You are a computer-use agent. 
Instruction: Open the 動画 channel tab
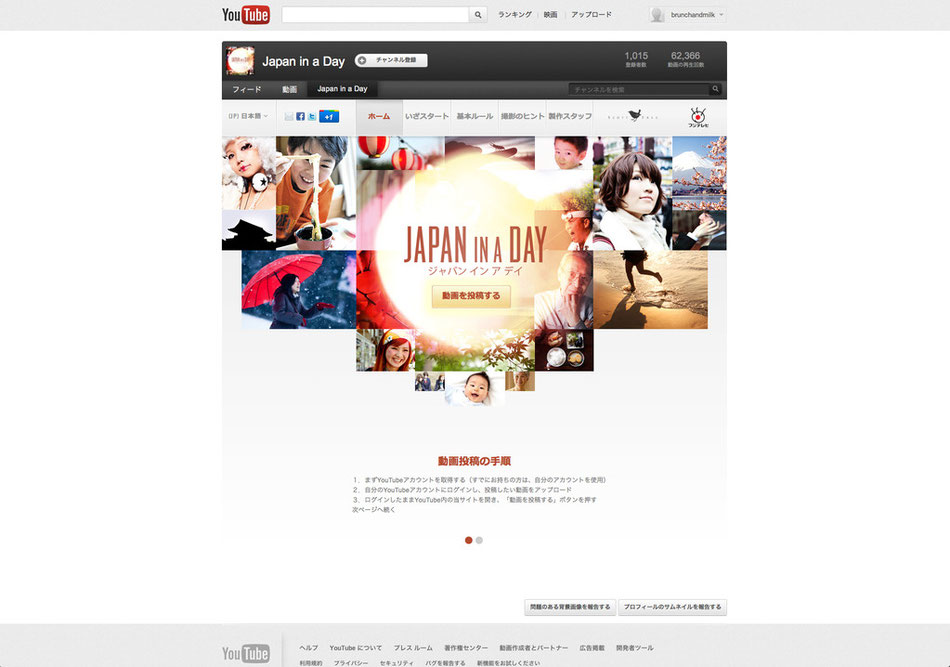[289, 89]
